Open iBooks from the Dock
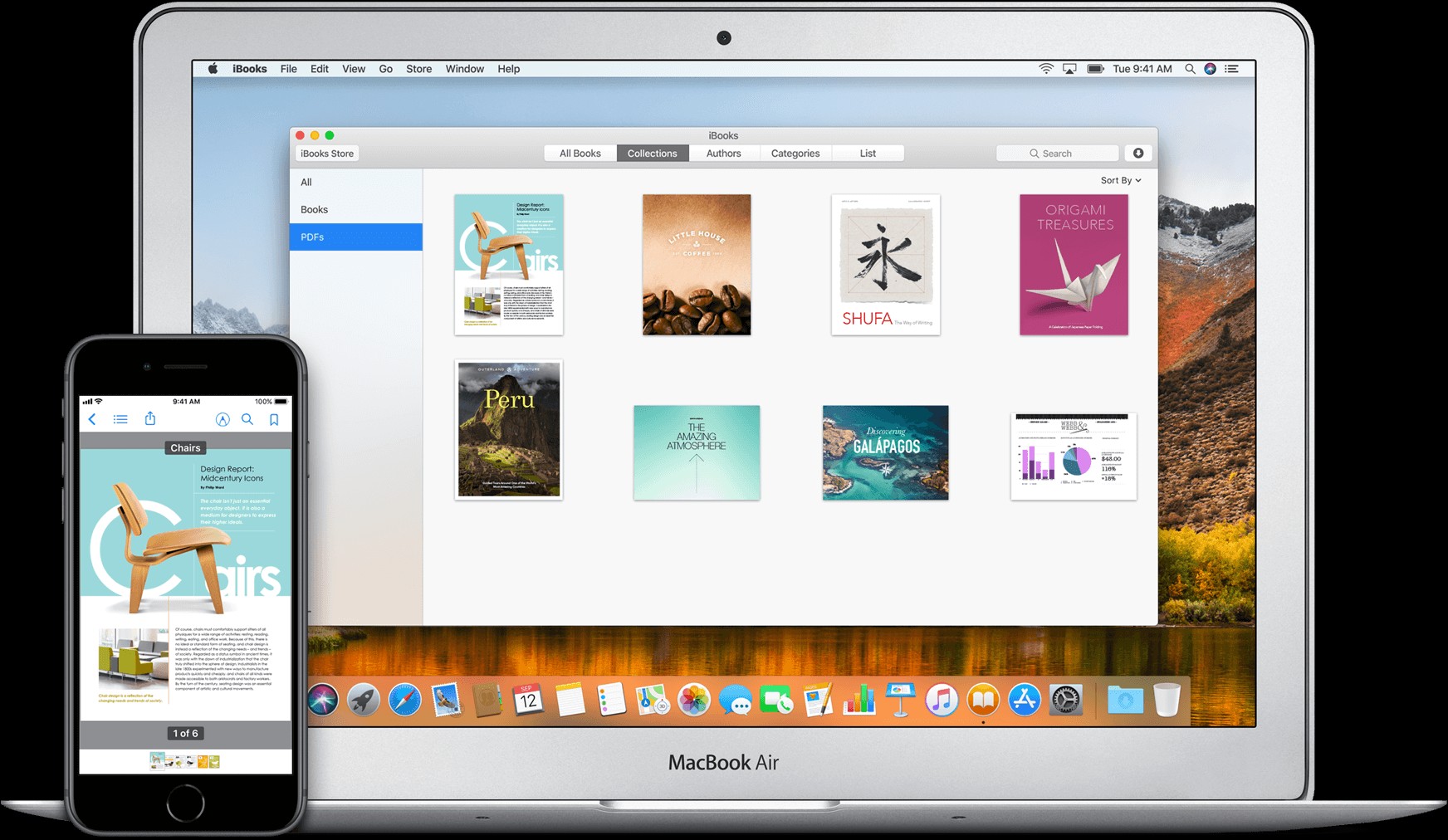This screenshot has height=840, width=1448. tap(982, 700)
